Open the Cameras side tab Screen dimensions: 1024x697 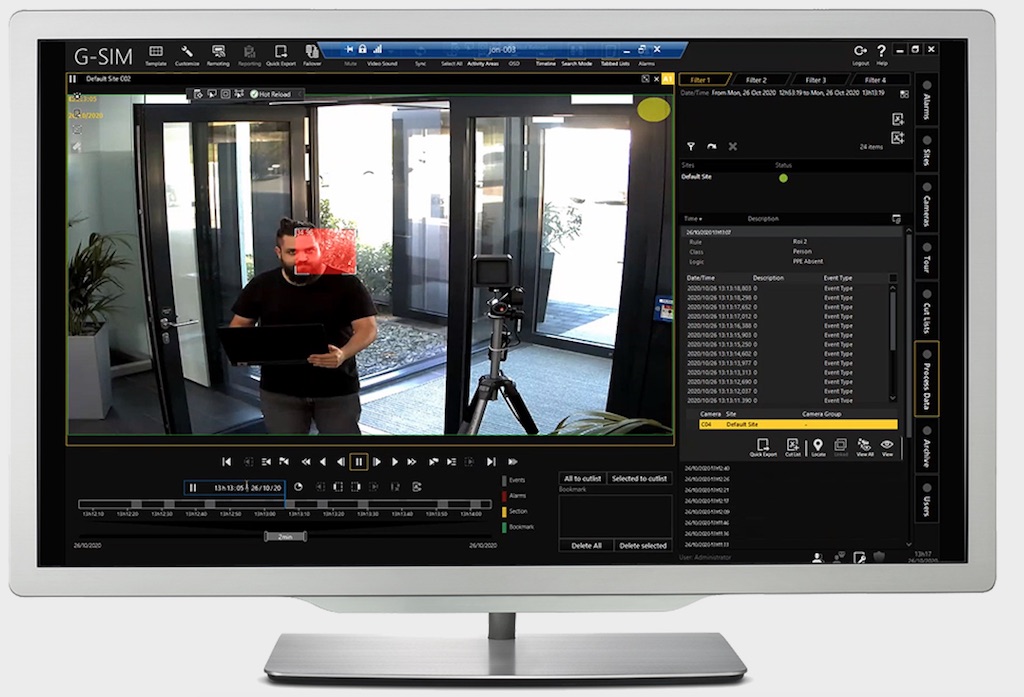(x=927, y=204)
